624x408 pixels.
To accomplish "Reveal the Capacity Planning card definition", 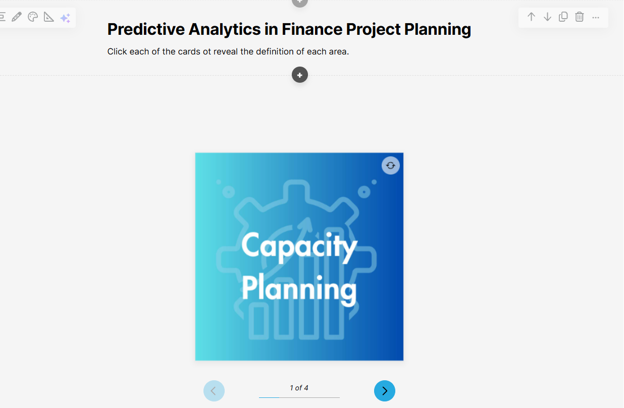I will 299,257.
